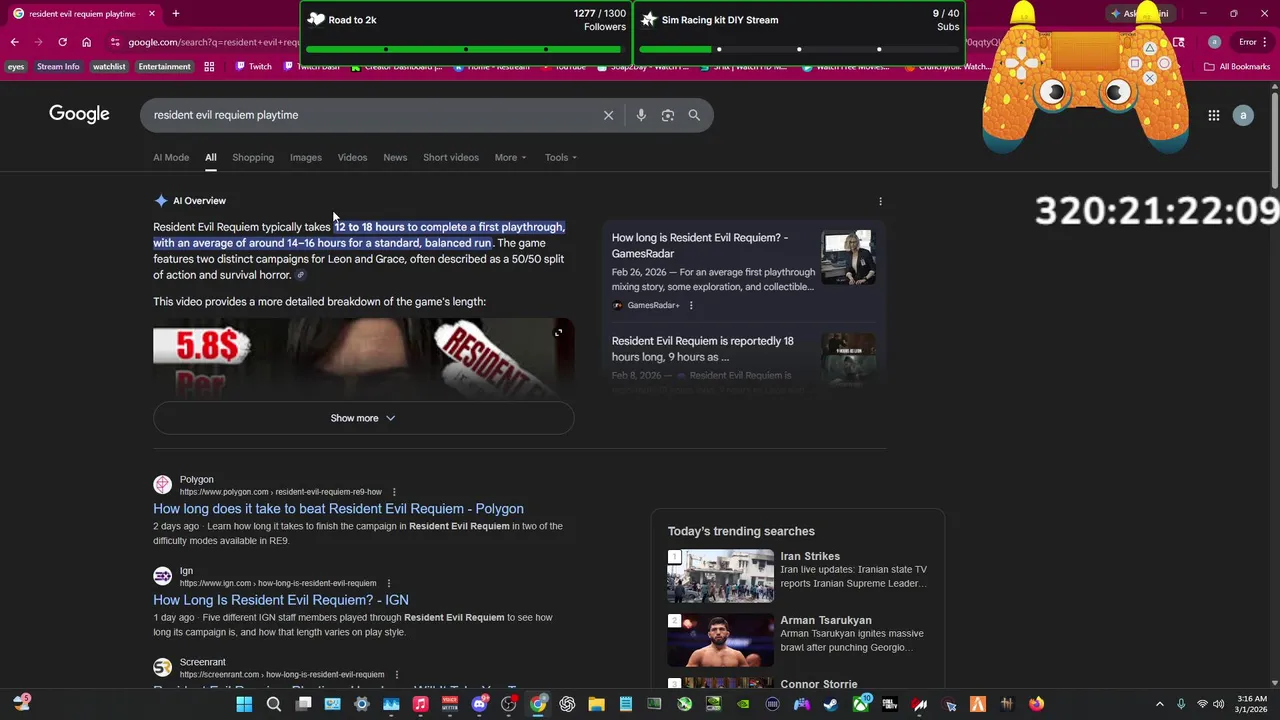Screen dimensions: 1280x720
Task: Open the Arman Tsarukyan trending search
Action: 826,620
